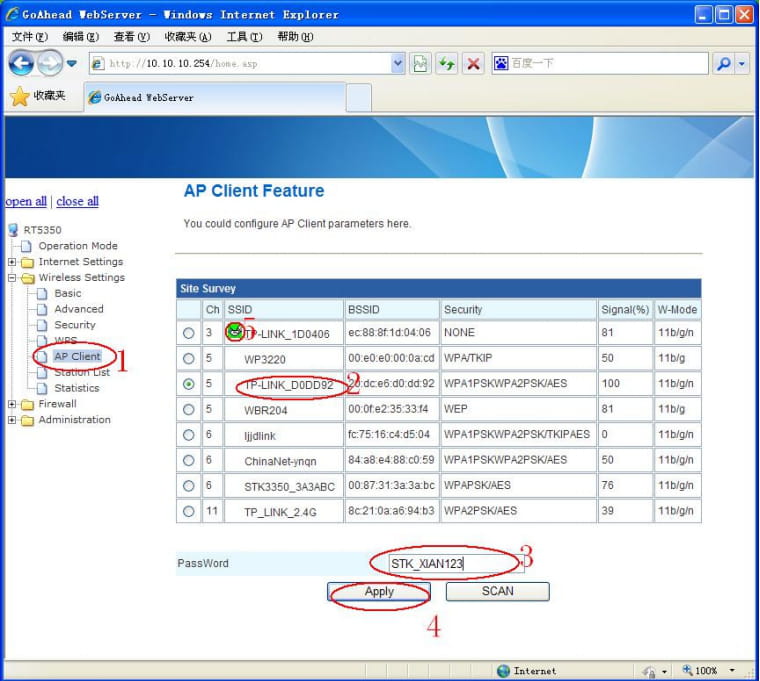This screenshot has width=760, height=681.
Task: Click the Statistics page icon
Action: (x=42, y=388)
